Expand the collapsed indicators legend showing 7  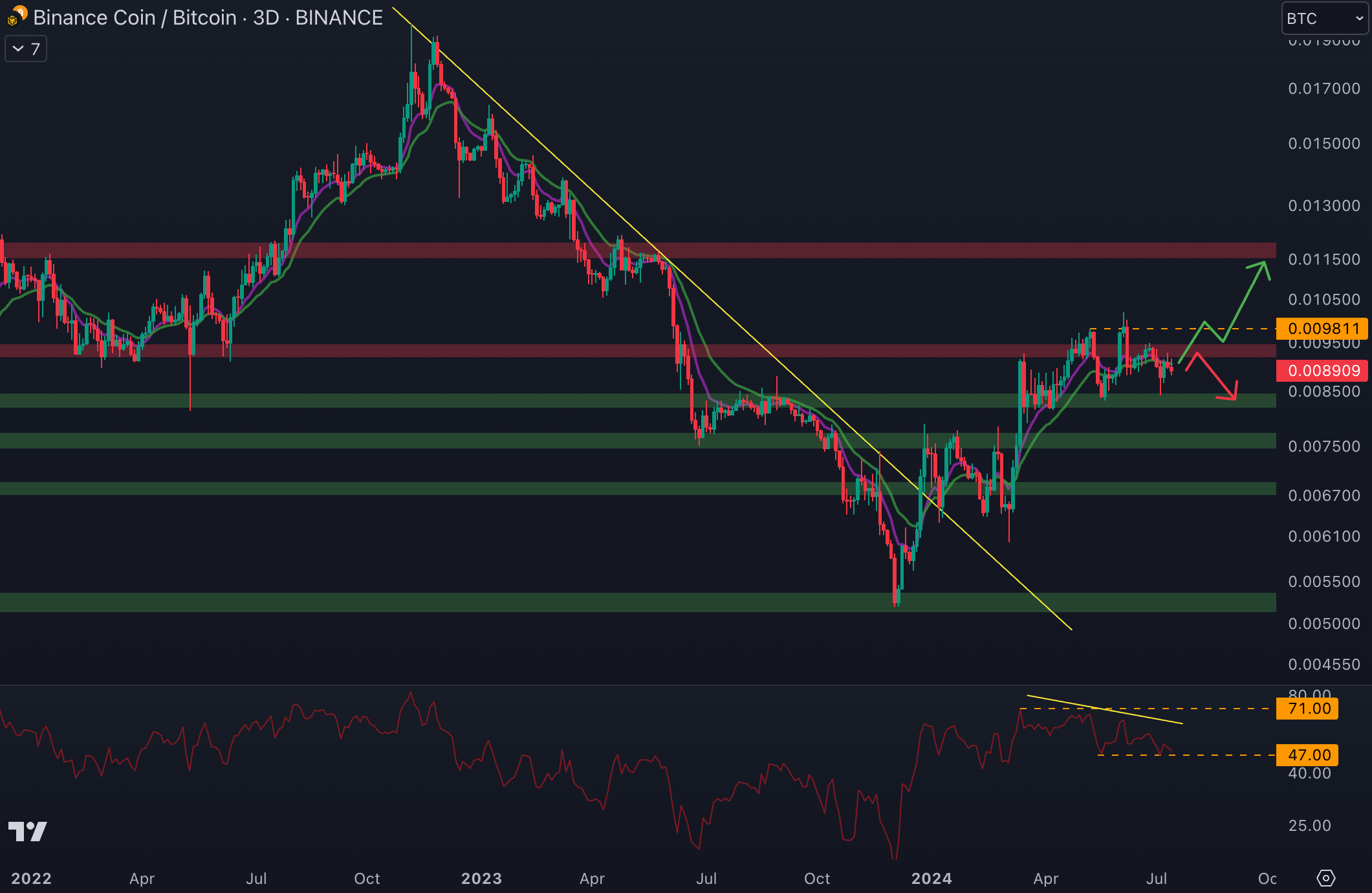click(x=26, y=49)
